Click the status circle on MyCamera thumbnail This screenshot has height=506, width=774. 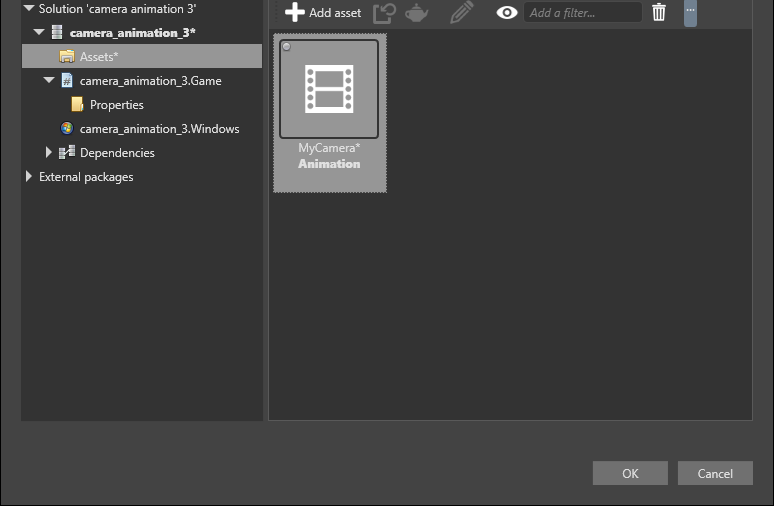coord(287,47)
